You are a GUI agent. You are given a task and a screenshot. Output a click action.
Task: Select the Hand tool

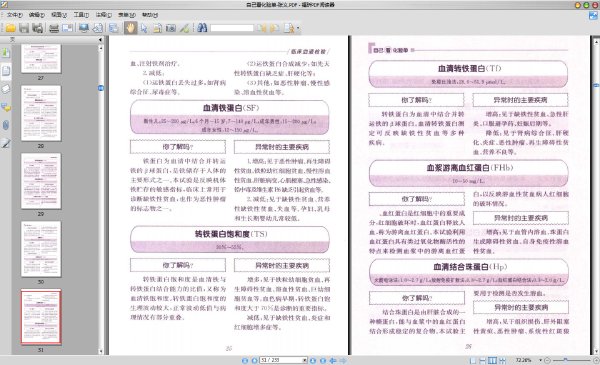pyautogui.click(x=130, y=28)
